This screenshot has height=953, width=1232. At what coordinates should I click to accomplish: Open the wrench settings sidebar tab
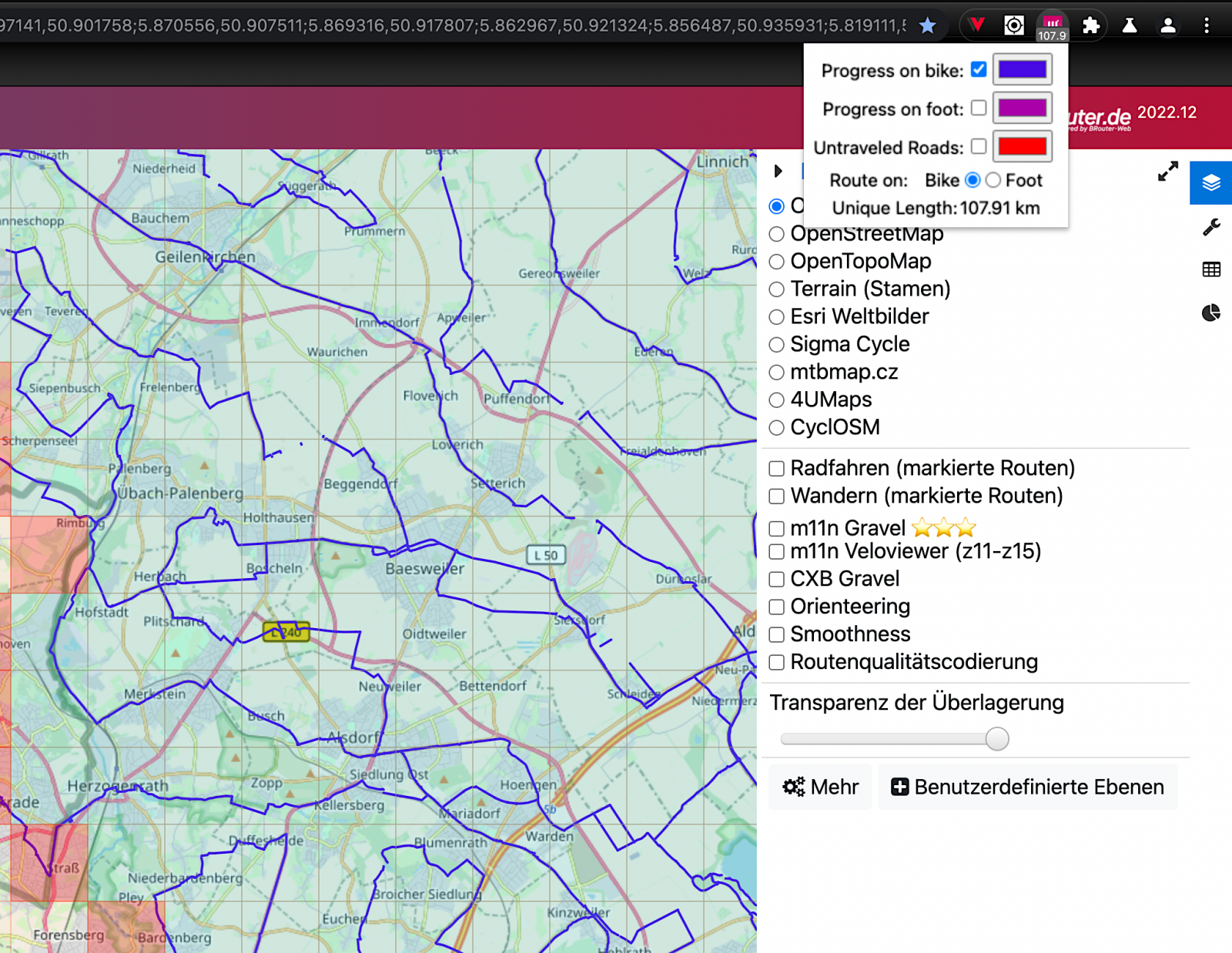click(x=1210, y=227)
